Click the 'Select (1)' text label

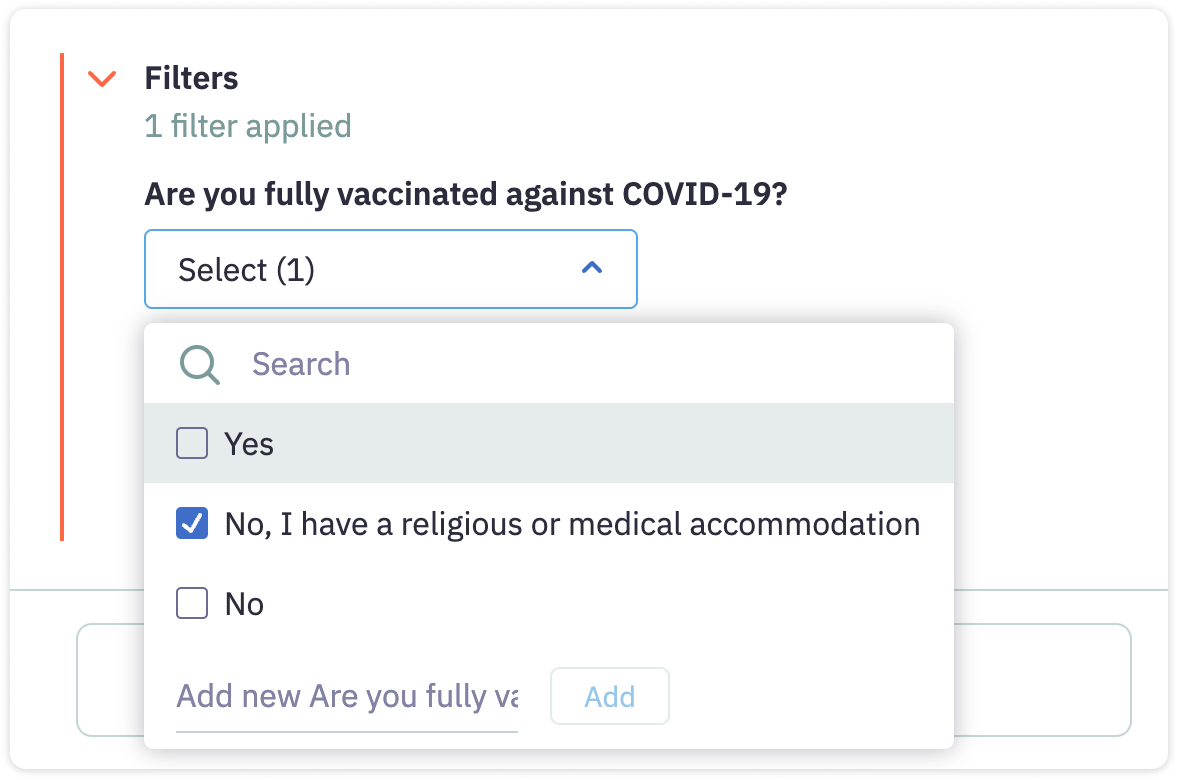coord(246,269)
